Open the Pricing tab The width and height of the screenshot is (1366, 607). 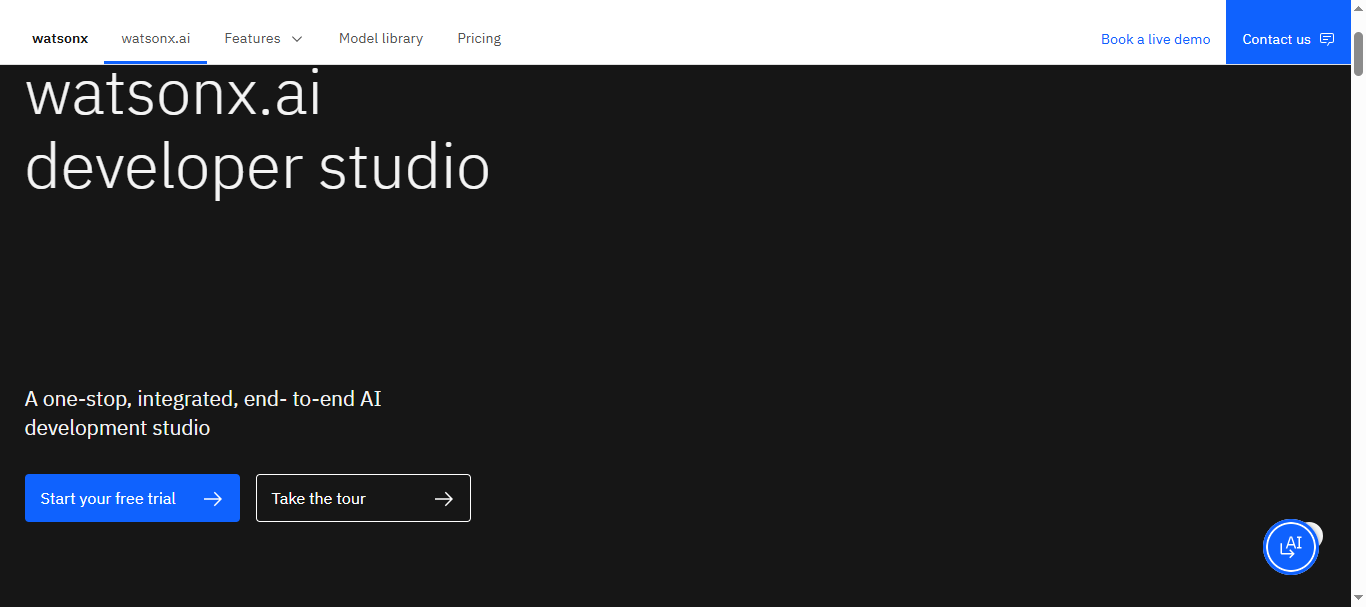(x=479, y=39)
